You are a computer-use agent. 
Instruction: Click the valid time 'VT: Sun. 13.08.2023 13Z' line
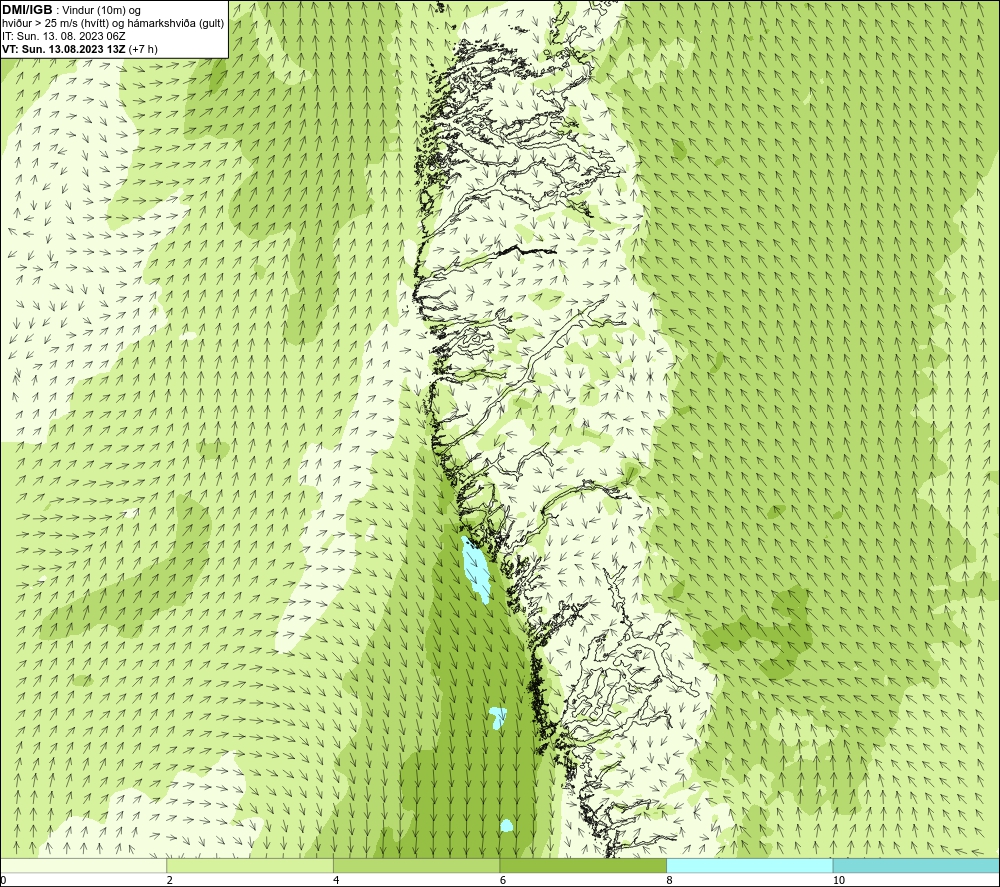[x=80, y=49]
